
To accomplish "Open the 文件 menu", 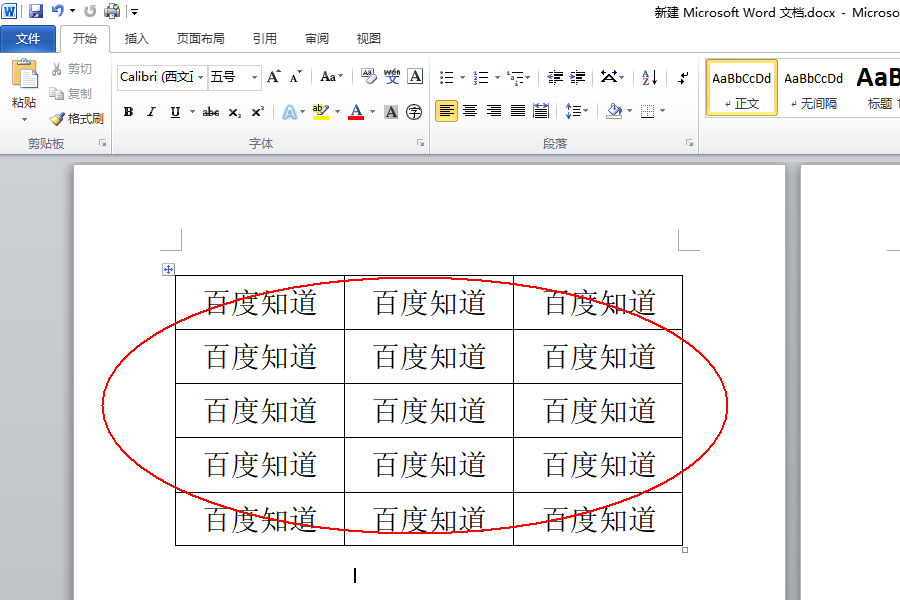I will click(28, 38).
